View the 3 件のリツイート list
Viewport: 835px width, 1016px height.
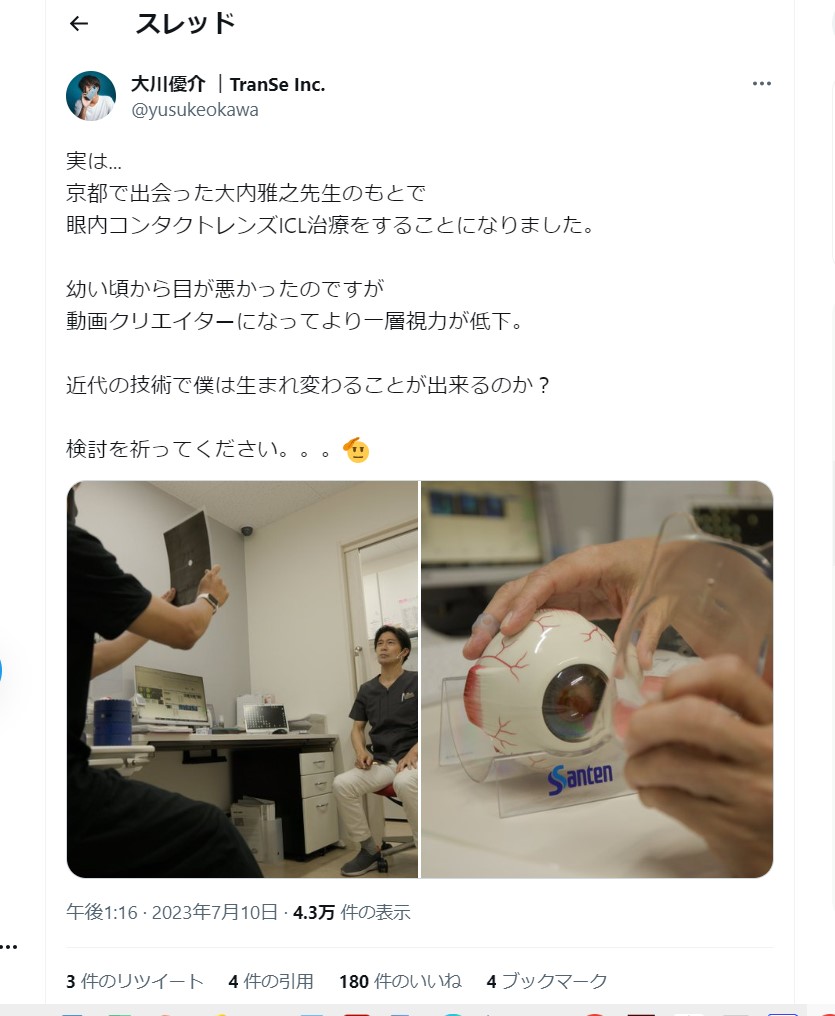point(135,981)
